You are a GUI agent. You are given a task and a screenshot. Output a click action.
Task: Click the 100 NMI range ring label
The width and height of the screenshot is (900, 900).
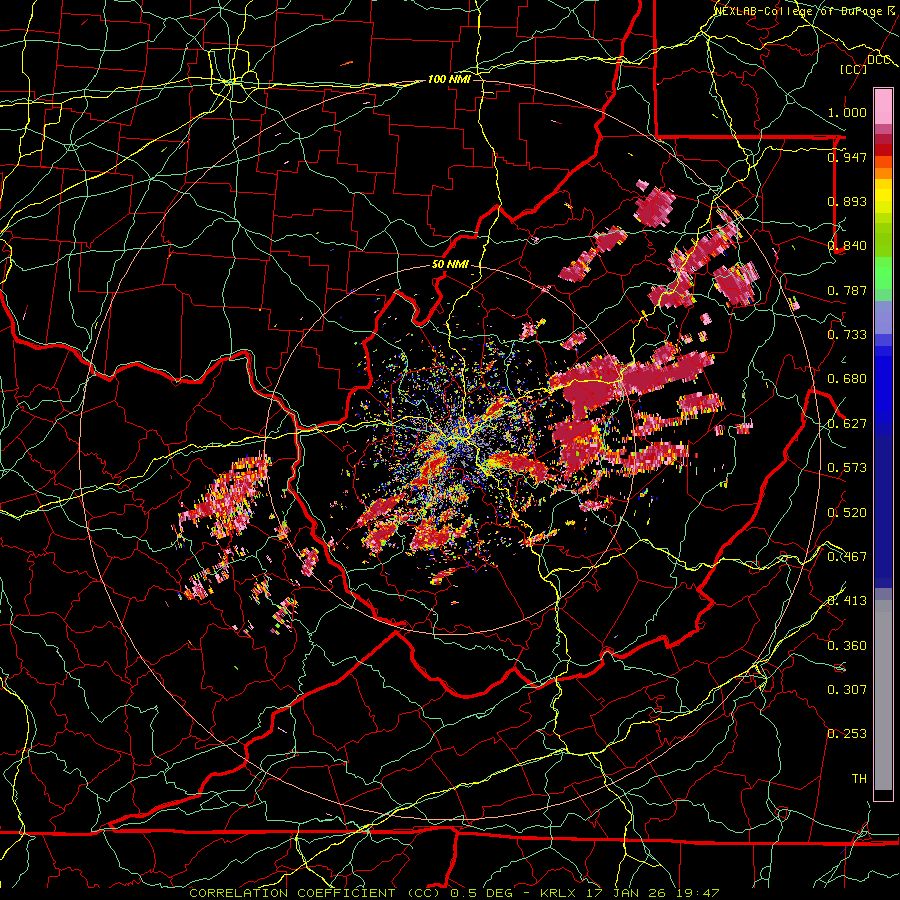(x=449, y=79)
